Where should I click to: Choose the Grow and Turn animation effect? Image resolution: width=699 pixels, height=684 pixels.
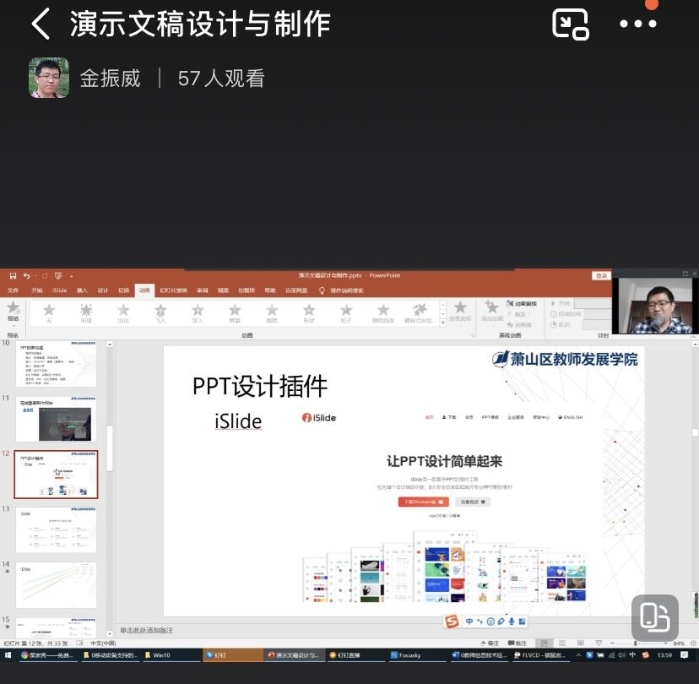[x=419, y=313]
